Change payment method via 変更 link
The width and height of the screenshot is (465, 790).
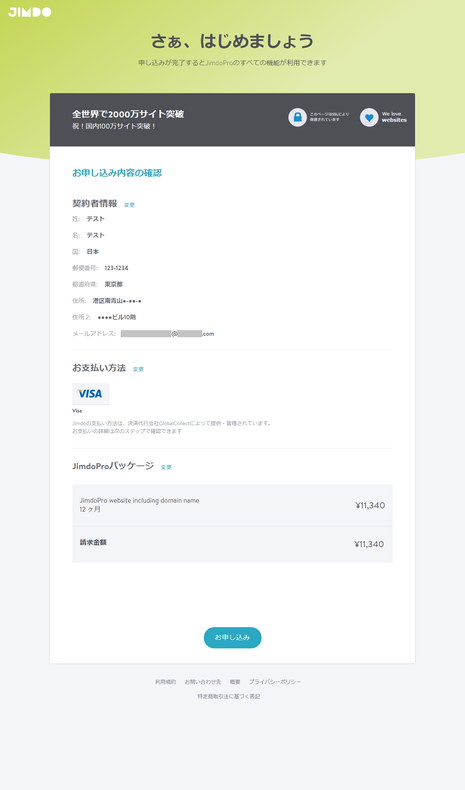coord(138,369)
